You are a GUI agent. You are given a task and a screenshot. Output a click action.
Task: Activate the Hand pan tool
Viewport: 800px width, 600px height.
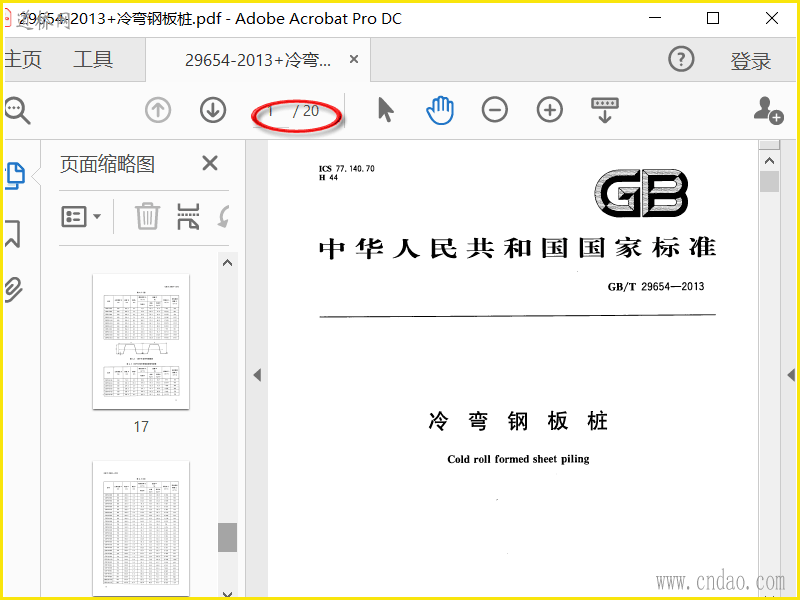coord(440,110)
